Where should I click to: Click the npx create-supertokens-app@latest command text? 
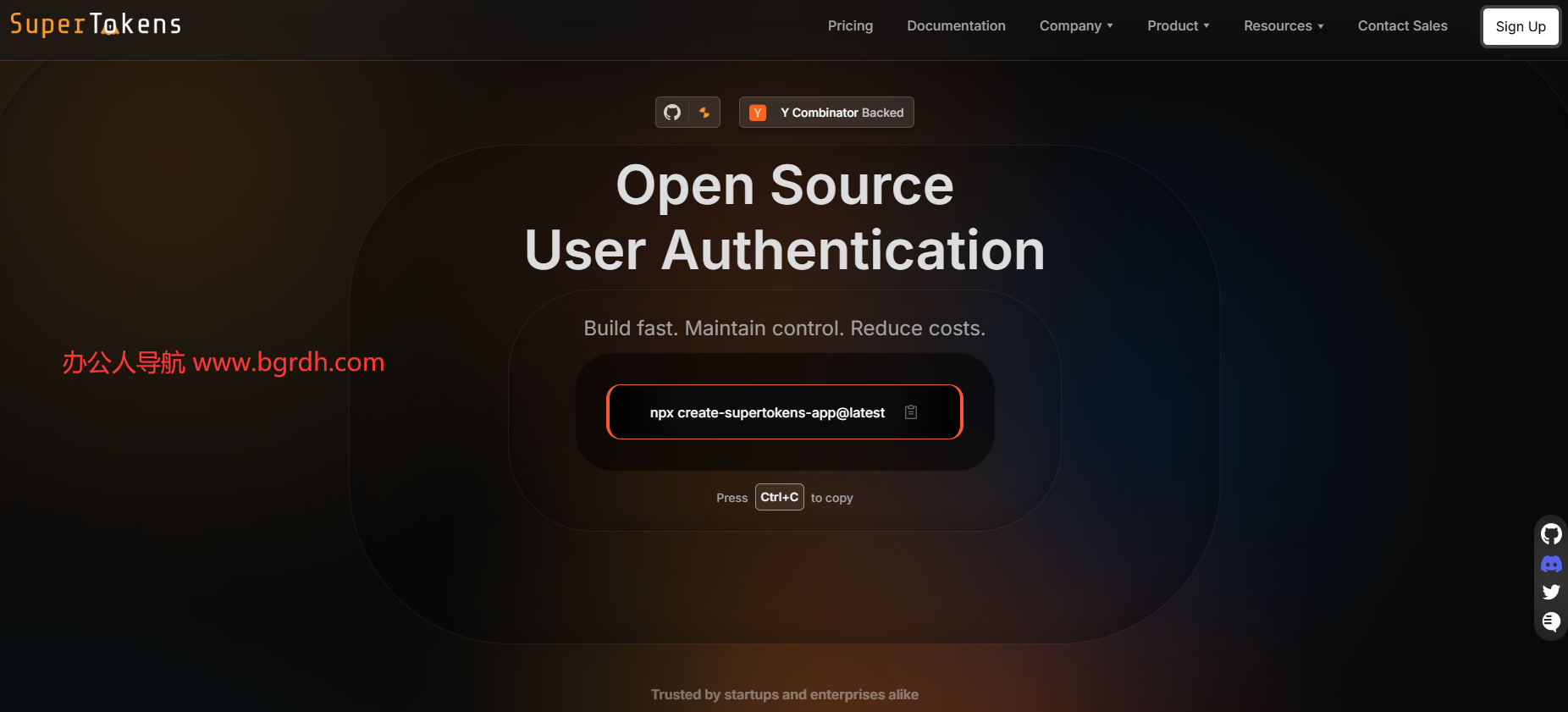(x=767, y=412)
